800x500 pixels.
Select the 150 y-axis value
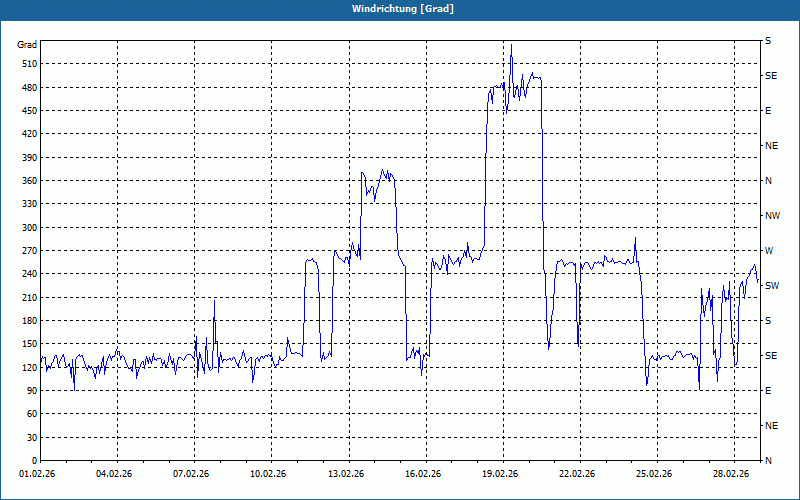click(30, 344)
